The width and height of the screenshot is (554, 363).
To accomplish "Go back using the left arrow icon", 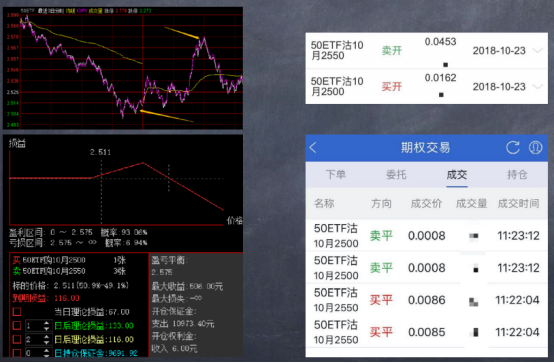I will pos(313,147).
